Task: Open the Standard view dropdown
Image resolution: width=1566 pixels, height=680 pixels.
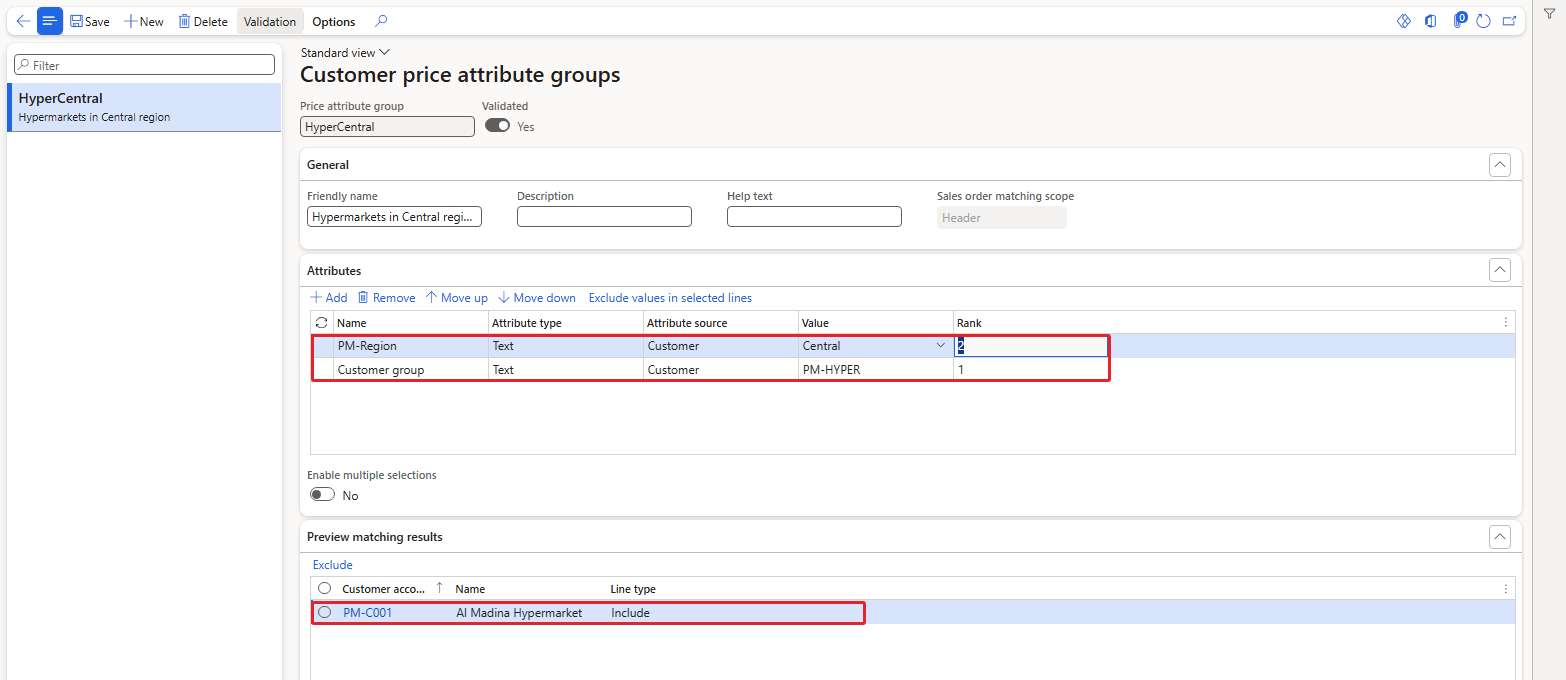Action: tap(345, 53)
